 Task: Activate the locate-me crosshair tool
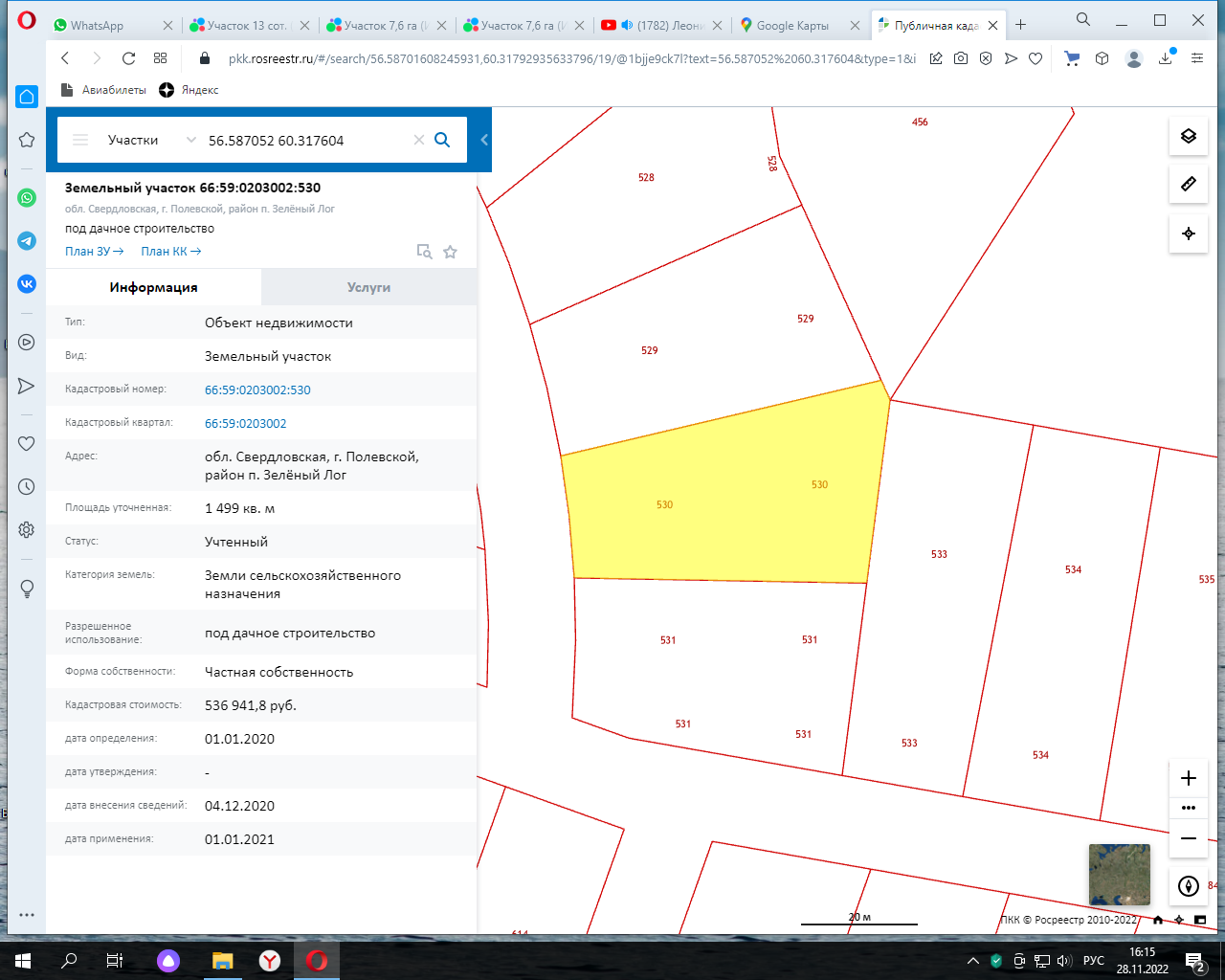click(x=1188, y=234)
